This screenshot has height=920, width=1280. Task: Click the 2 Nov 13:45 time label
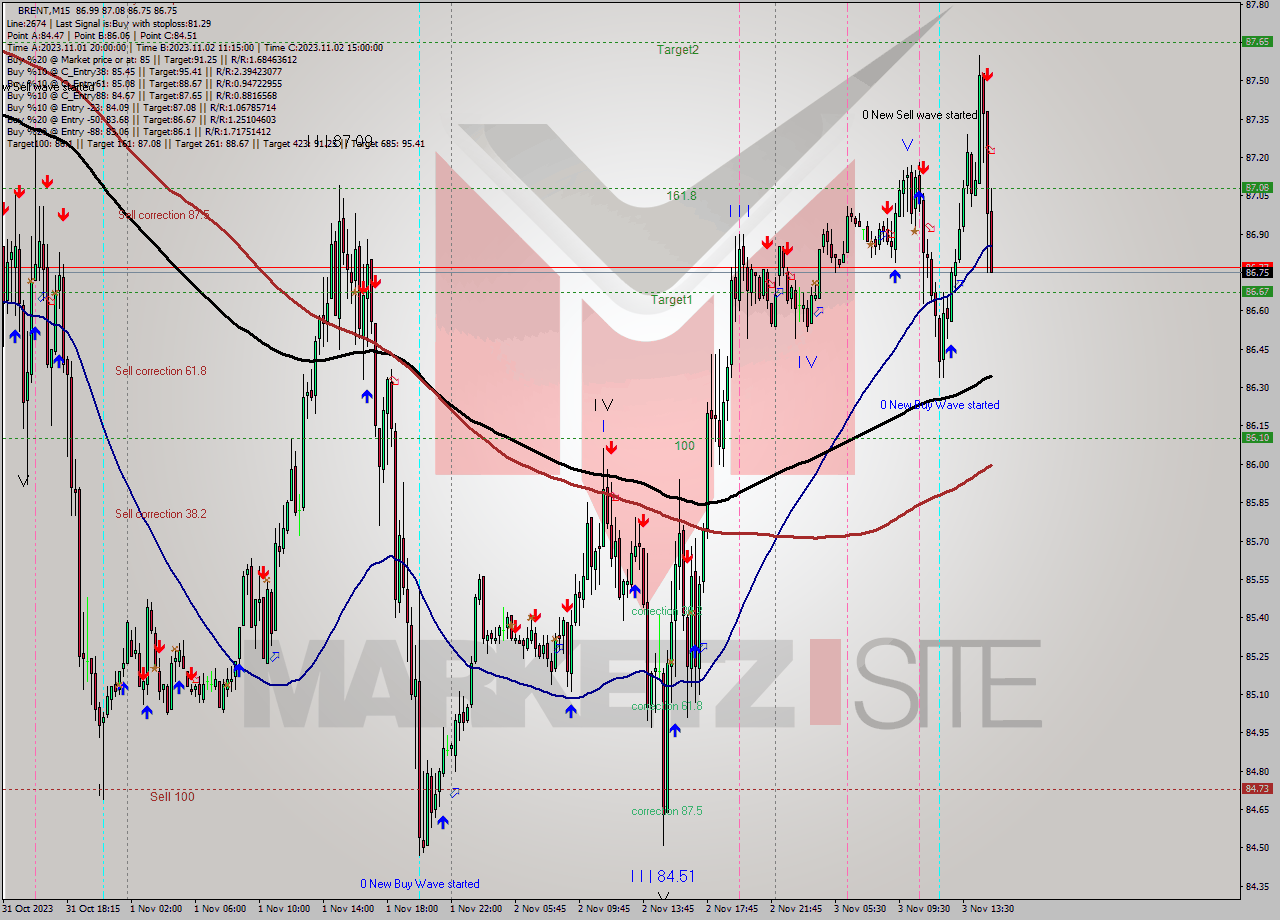click(x=668, y=909)
